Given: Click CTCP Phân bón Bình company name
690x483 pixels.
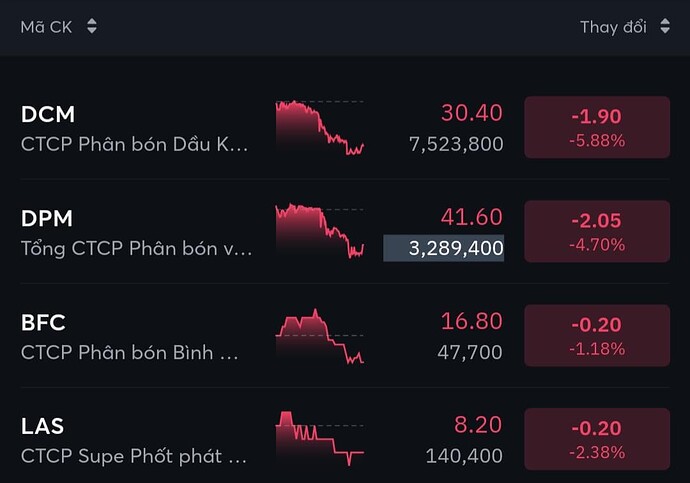Looking at the screenshot, I should (x=130, y=352).
